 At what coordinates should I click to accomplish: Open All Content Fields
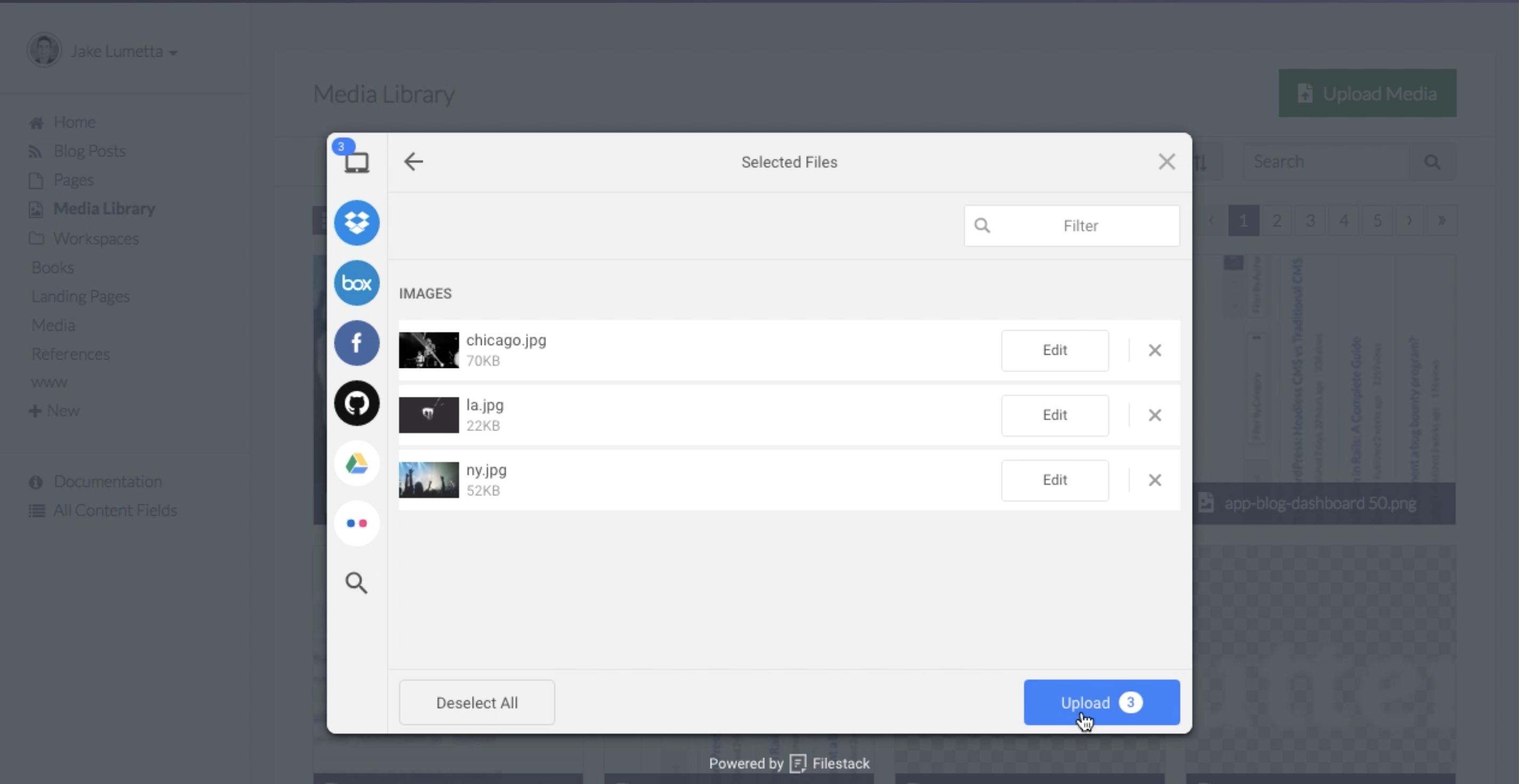pos(115,510)
